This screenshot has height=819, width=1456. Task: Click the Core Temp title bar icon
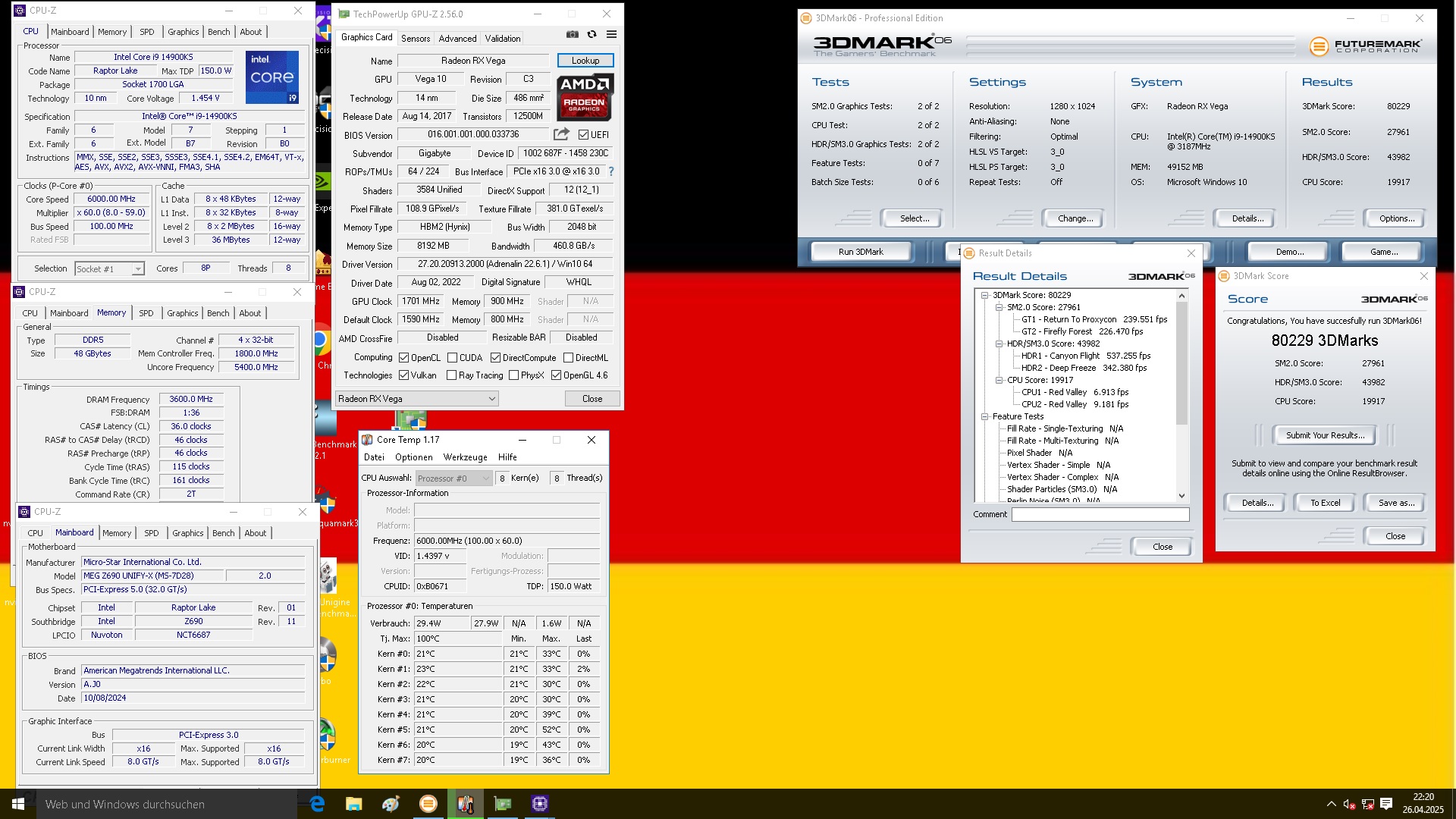tap(367, 440)
